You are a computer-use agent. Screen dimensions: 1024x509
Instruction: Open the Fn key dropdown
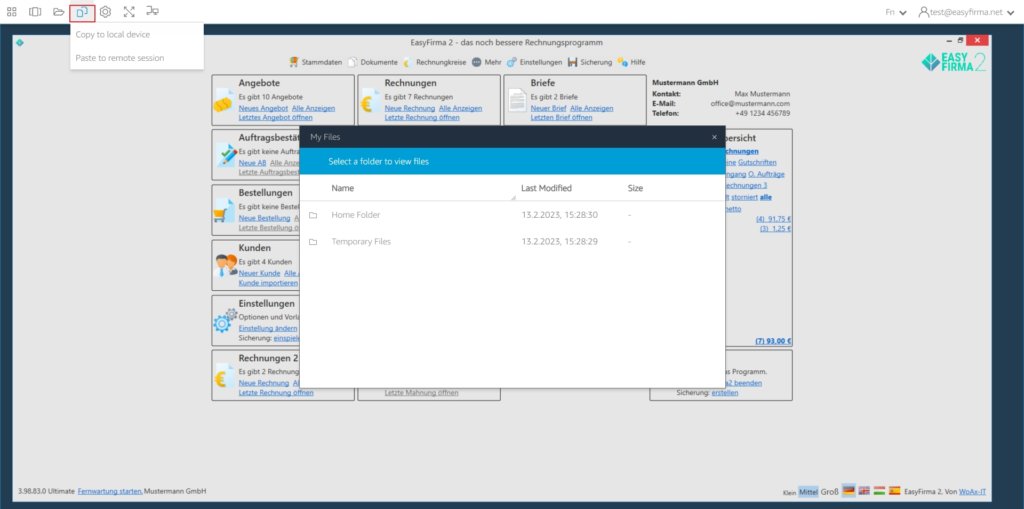click(x=895, y=12)
